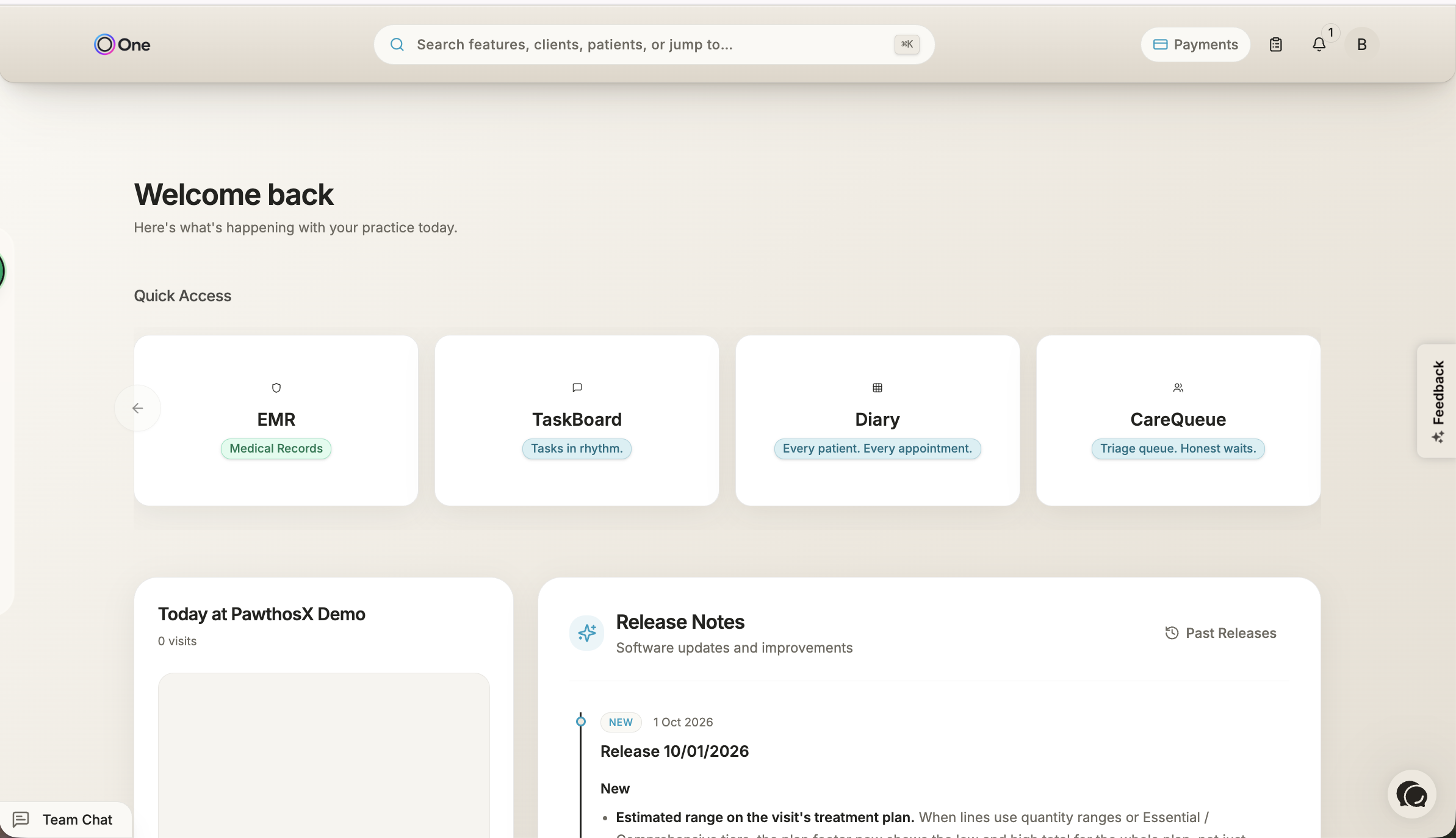Click the EMR shield icon

(276, 388)
